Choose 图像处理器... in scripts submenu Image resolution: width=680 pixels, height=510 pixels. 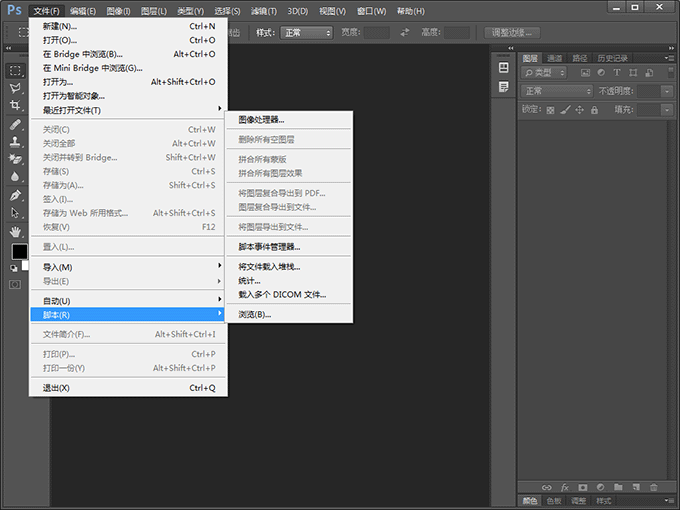pyautogui.click(x=289, y=120)
